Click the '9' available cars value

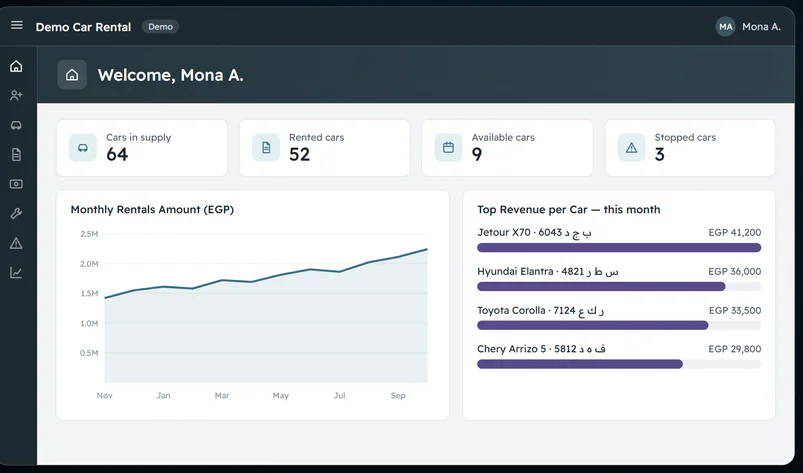[477, 155]
